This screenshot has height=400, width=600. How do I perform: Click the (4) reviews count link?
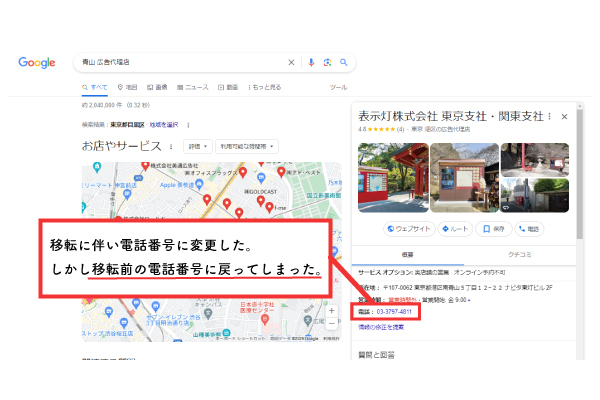tap(400, 129)
